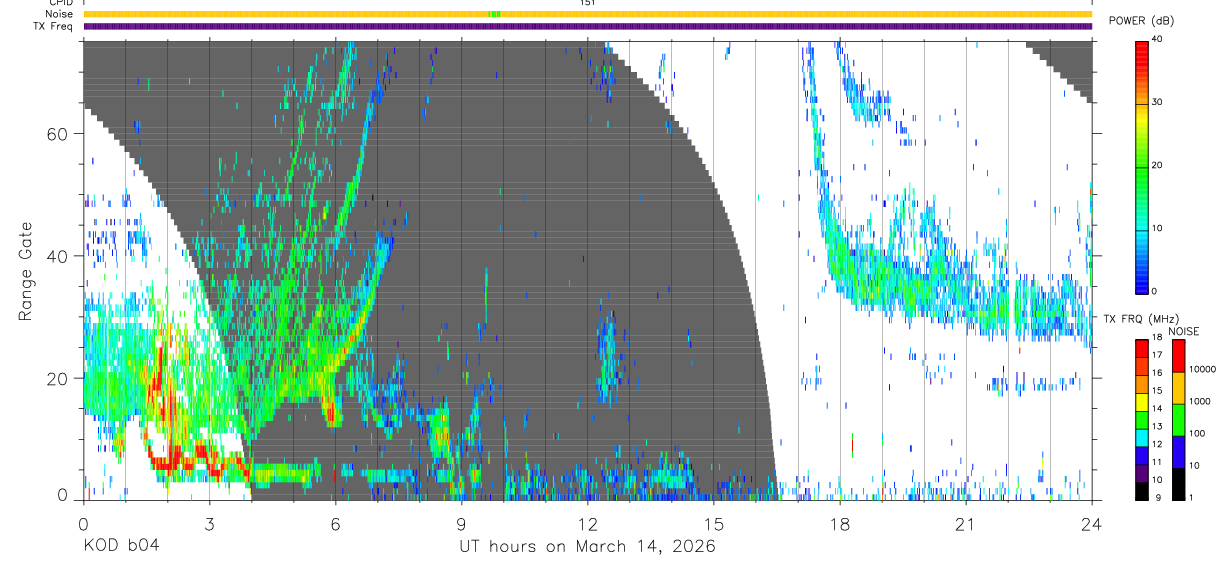
Task: Click the blue swatch in NOISE color bar
Action: coord(1178,452)
